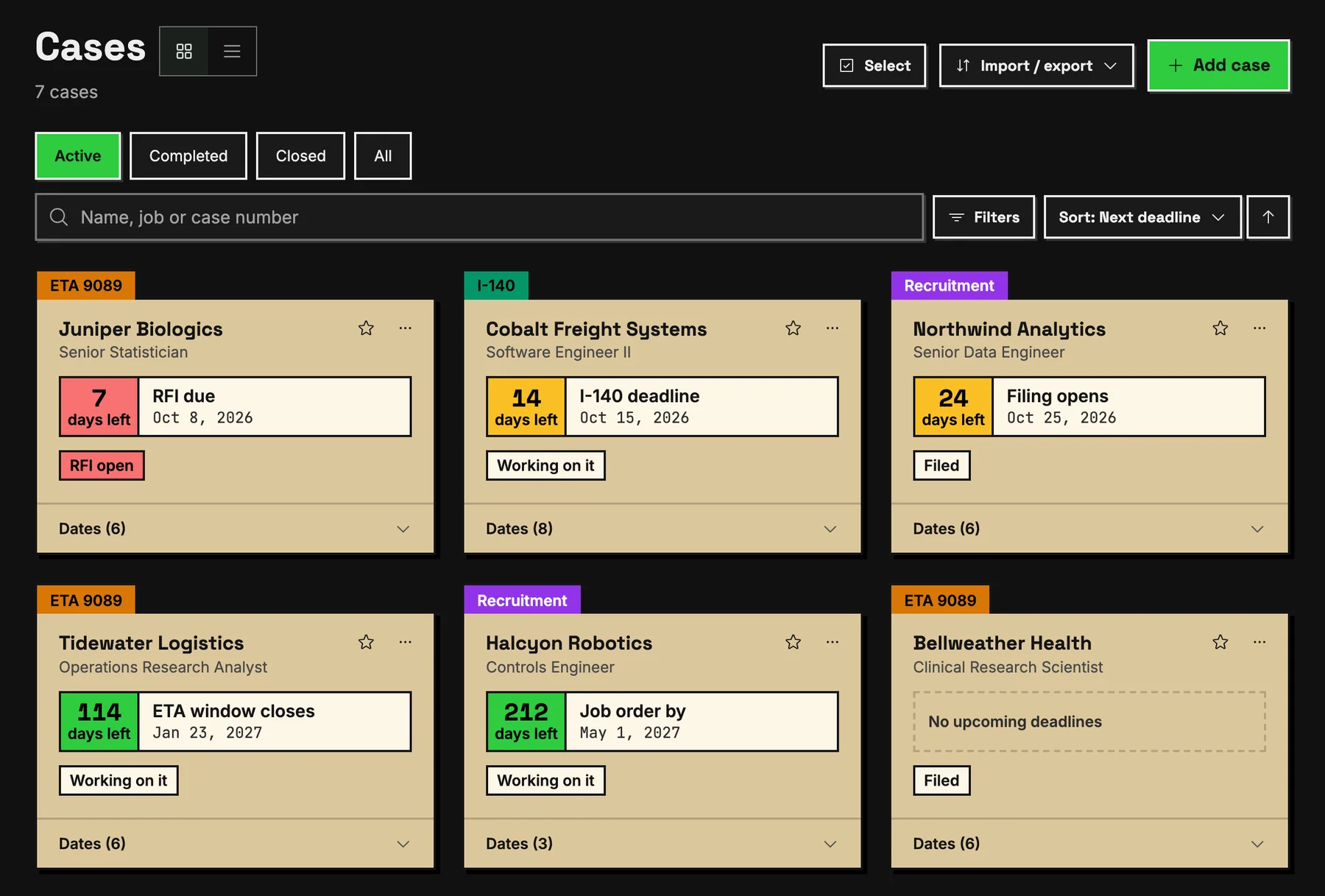Star the Northwind Analytics case
This screenshot has height=896, width=1325.
pyautogui.click(x=1220, y=328)
